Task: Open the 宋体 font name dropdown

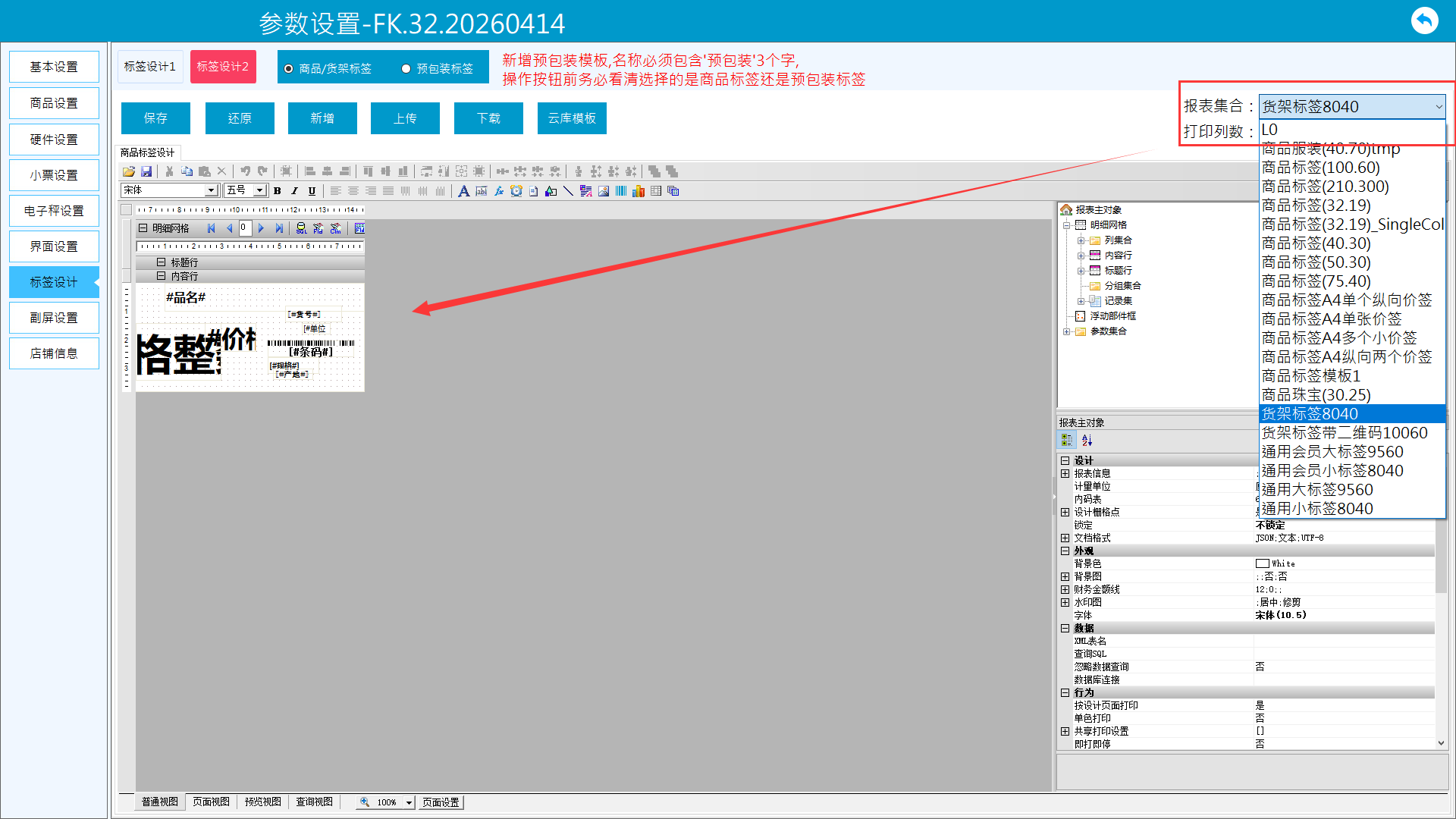Action: (211, 190)
